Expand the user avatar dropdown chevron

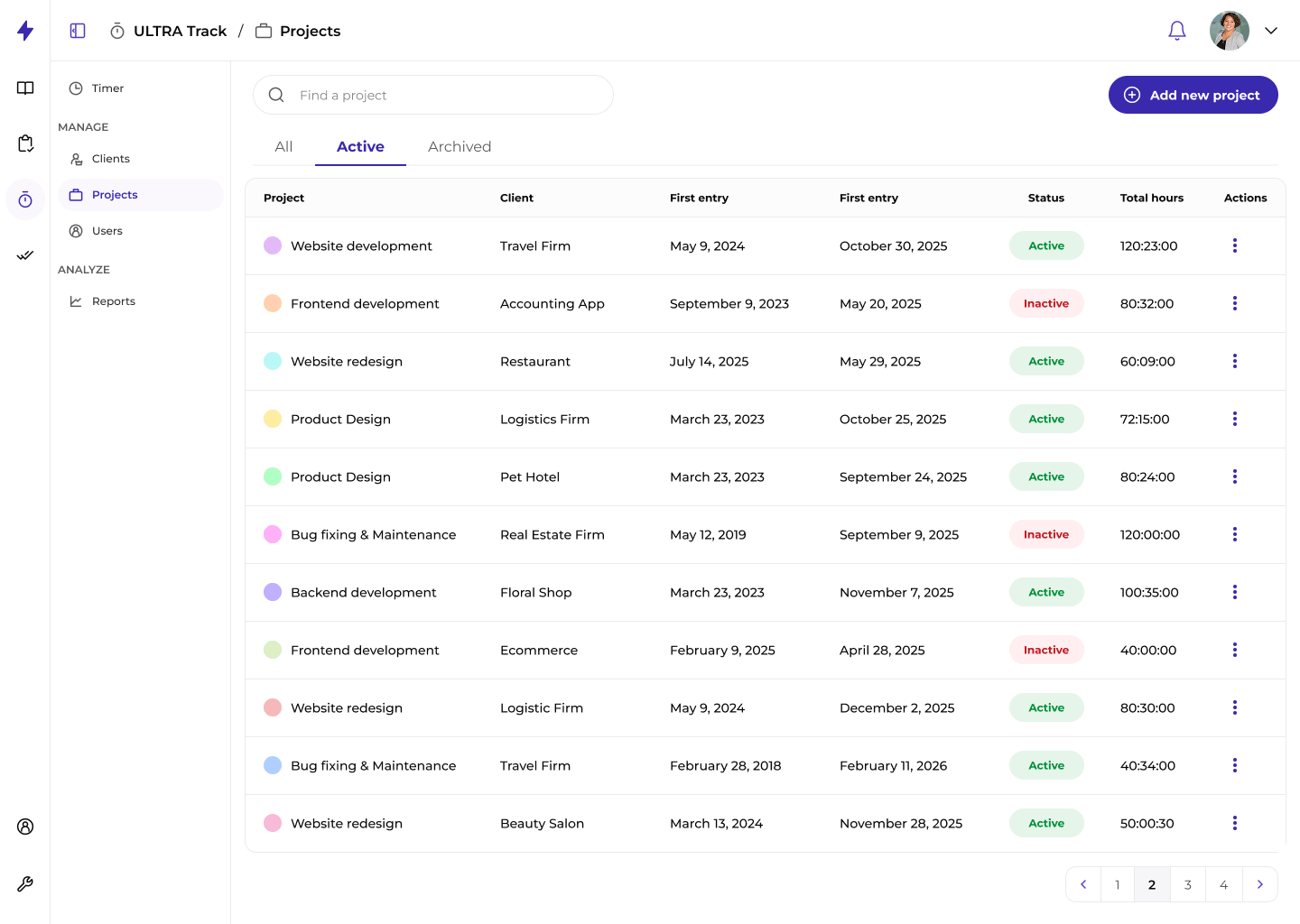(x=1271, y=31)
